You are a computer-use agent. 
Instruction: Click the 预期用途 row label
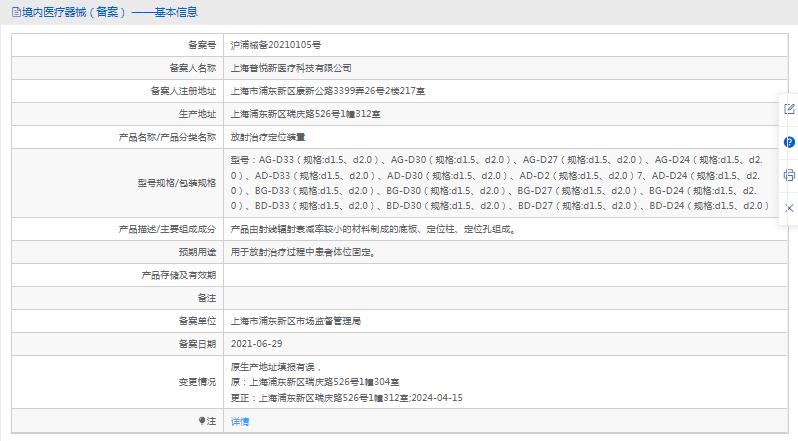coord(197,252)
